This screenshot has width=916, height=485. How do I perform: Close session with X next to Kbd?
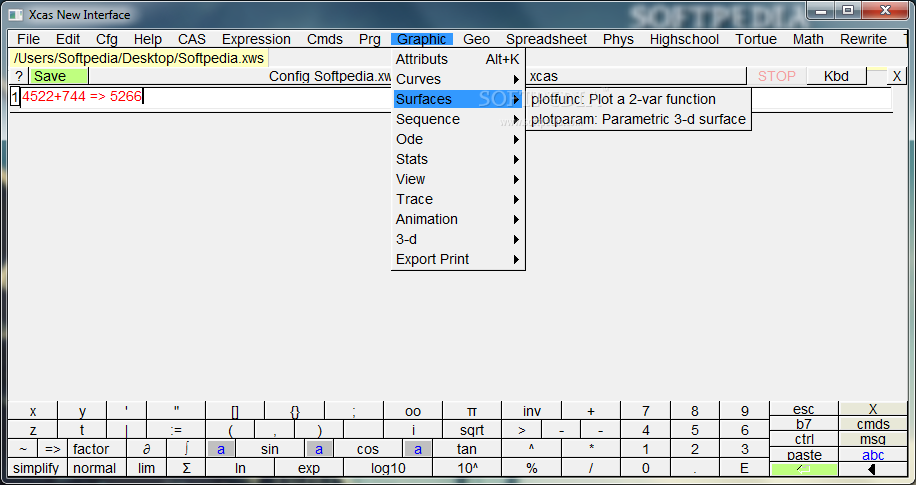(x=897, y=76)
